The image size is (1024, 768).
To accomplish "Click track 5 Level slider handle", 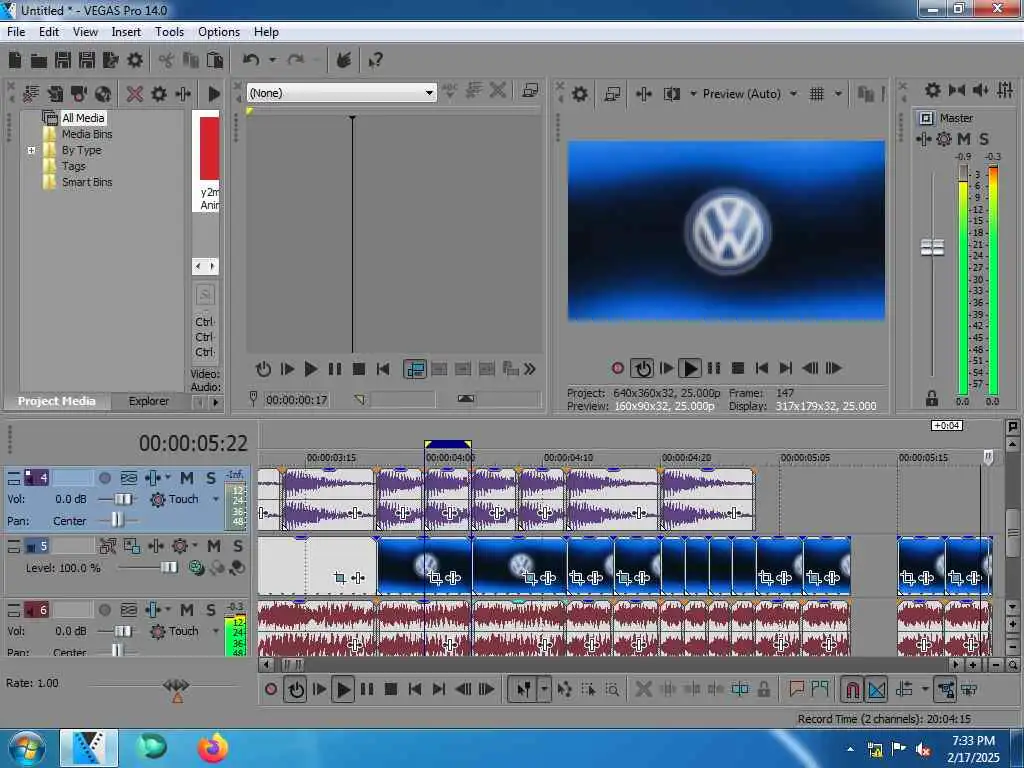I will [x=168, y=567].
